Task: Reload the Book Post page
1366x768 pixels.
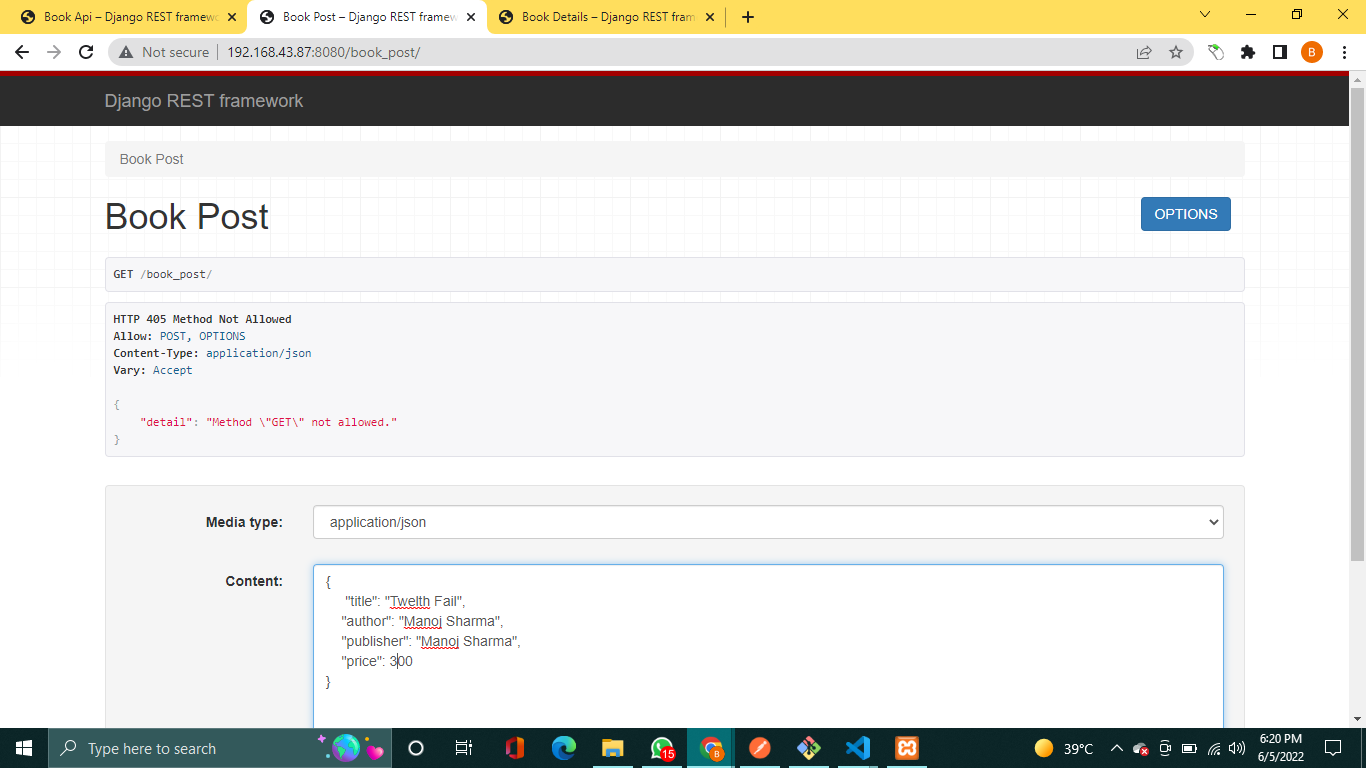Action: [x=86, y=52]
